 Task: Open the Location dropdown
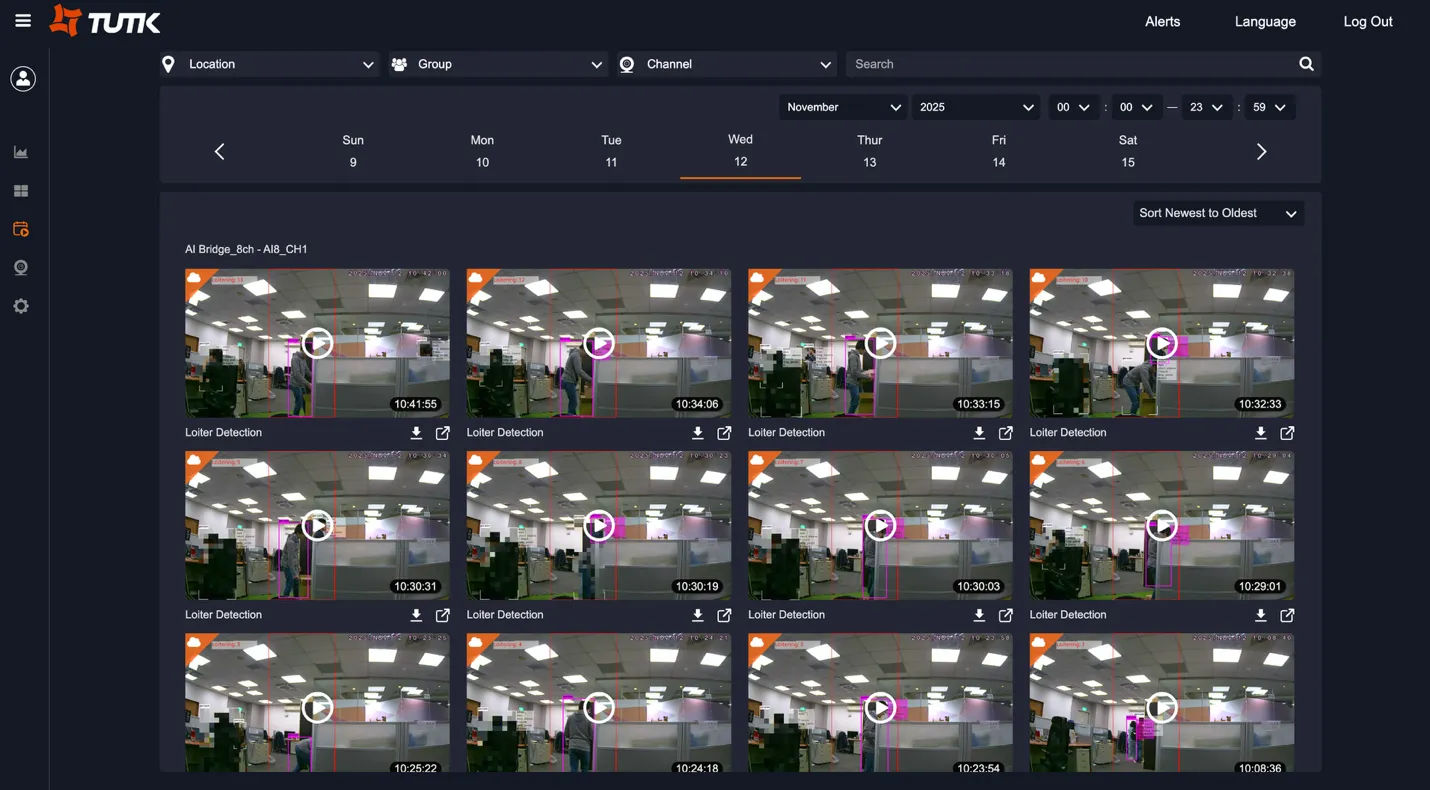[268, 63]
